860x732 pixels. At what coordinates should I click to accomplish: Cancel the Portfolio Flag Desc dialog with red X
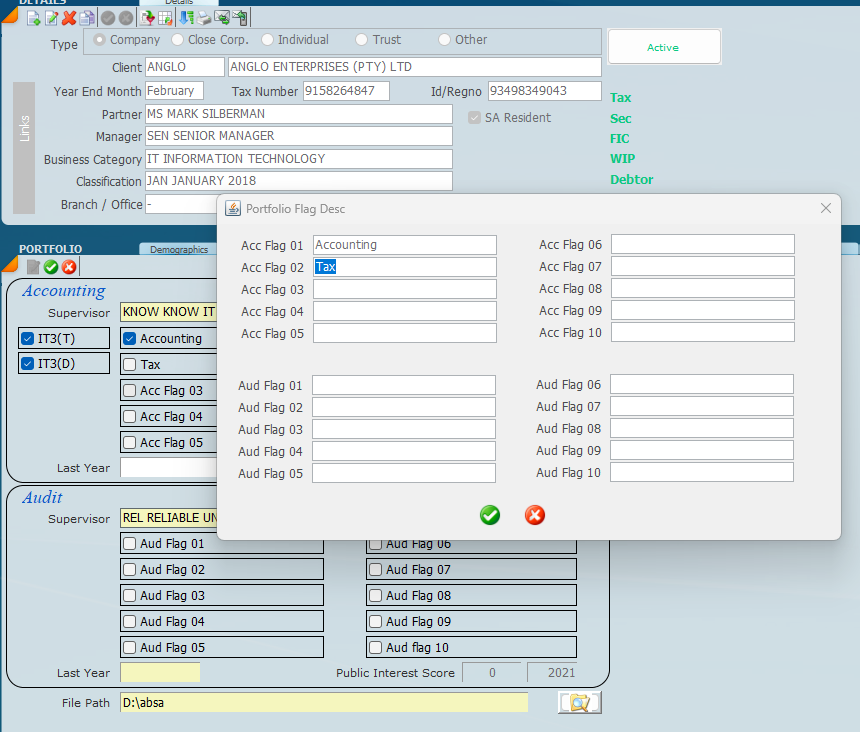[x=535, y=515]
